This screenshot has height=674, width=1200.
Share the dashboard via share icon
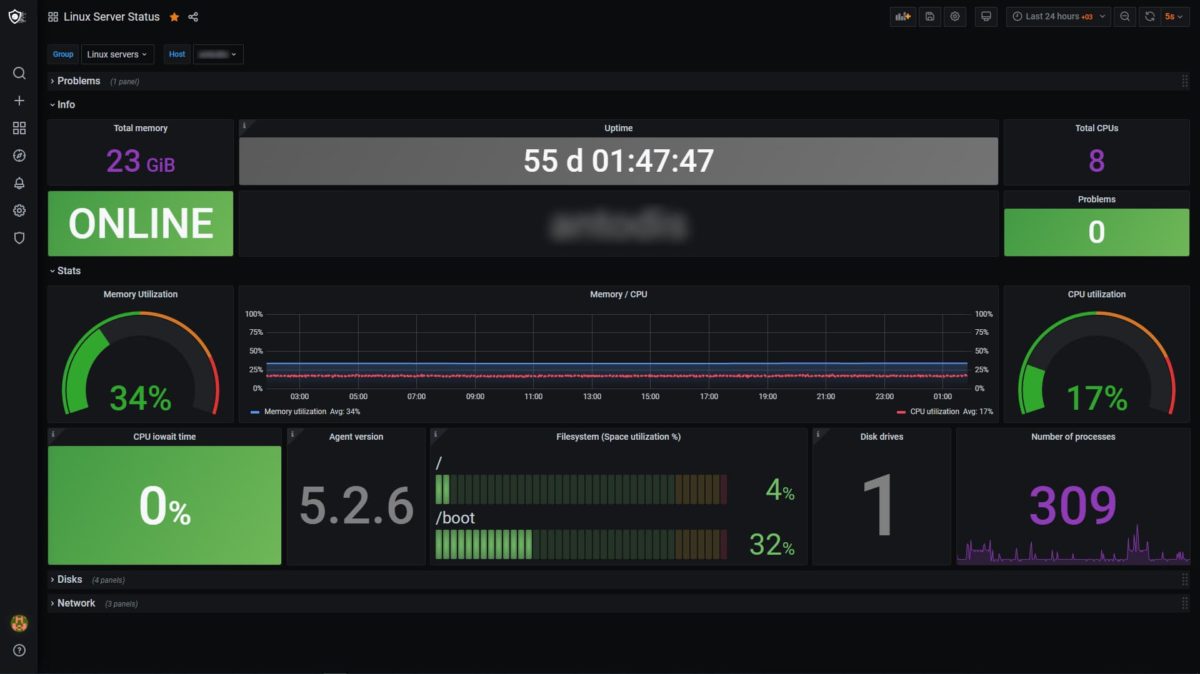(193, 17)
